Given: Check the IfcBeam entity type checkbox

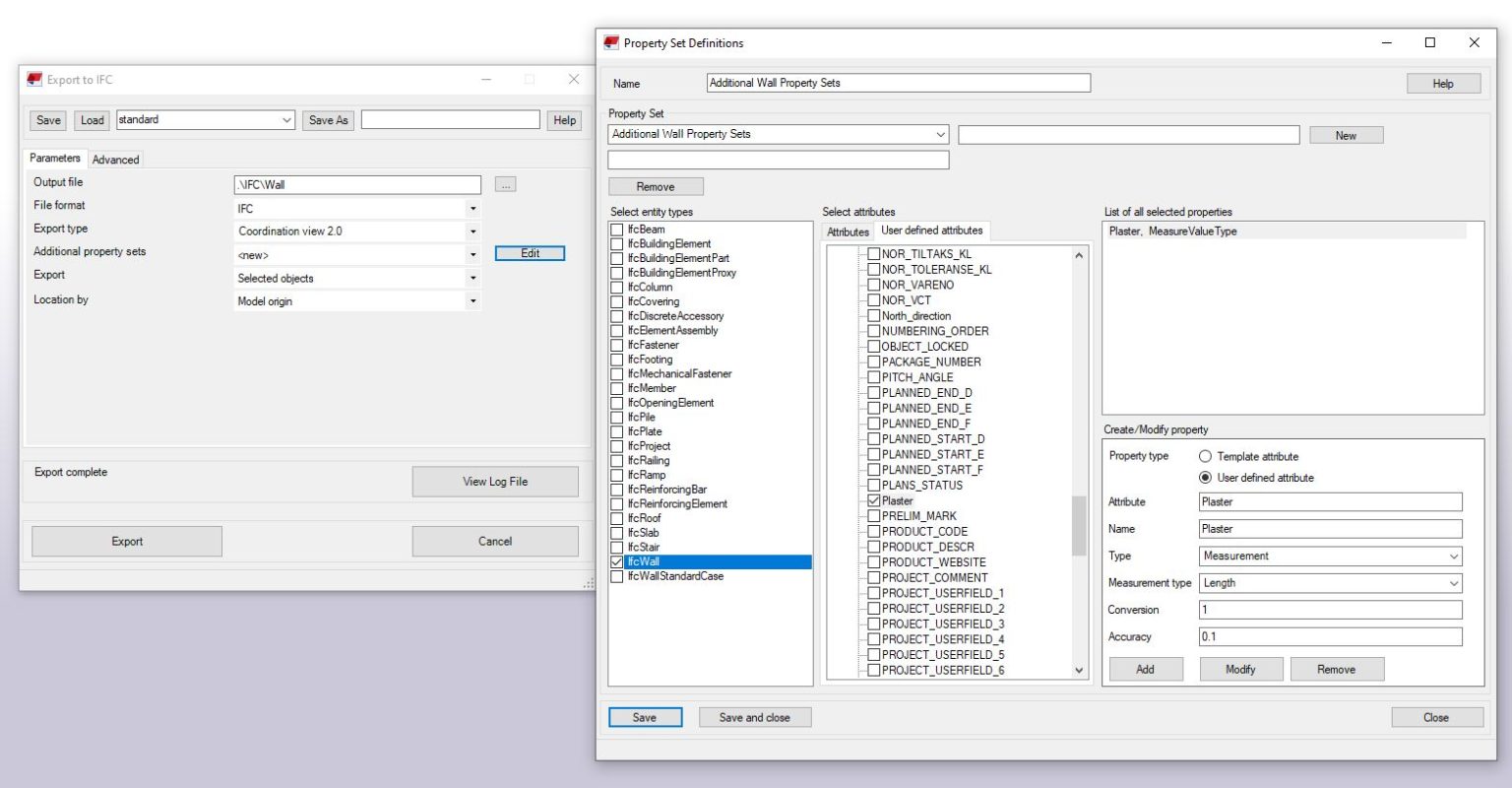Looking at the screenshot, I should (616, 229).
